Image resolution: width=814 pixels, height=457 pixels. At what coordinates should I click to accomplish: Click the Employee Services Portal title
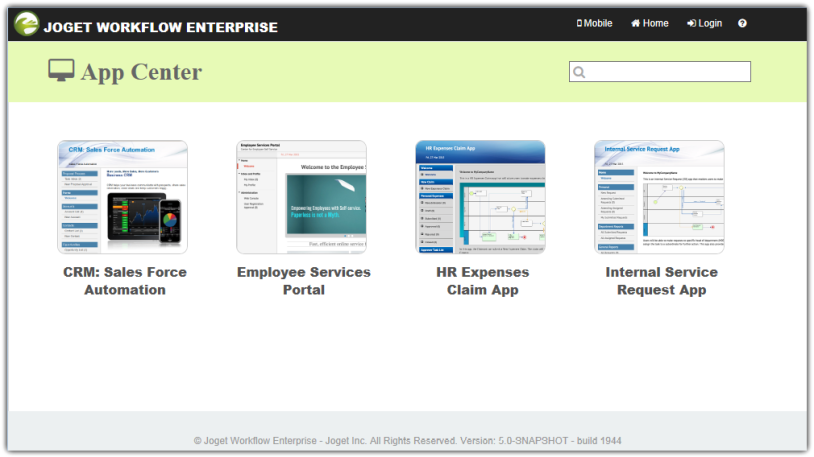click(x=304, y=281)
